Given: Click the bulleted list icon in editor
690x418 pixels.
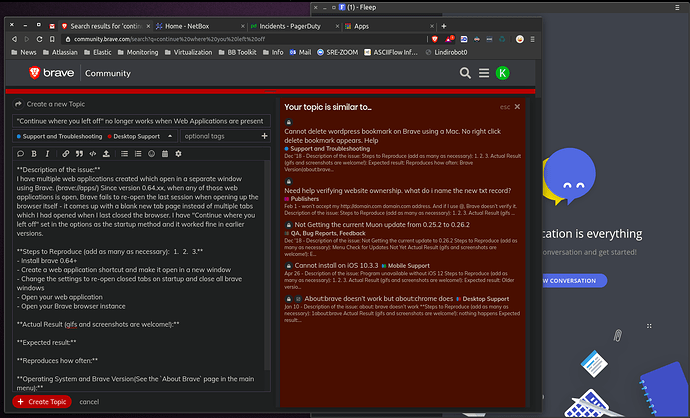Looking at the screenshot, I should pyautogui.click(x=125, y=154).
